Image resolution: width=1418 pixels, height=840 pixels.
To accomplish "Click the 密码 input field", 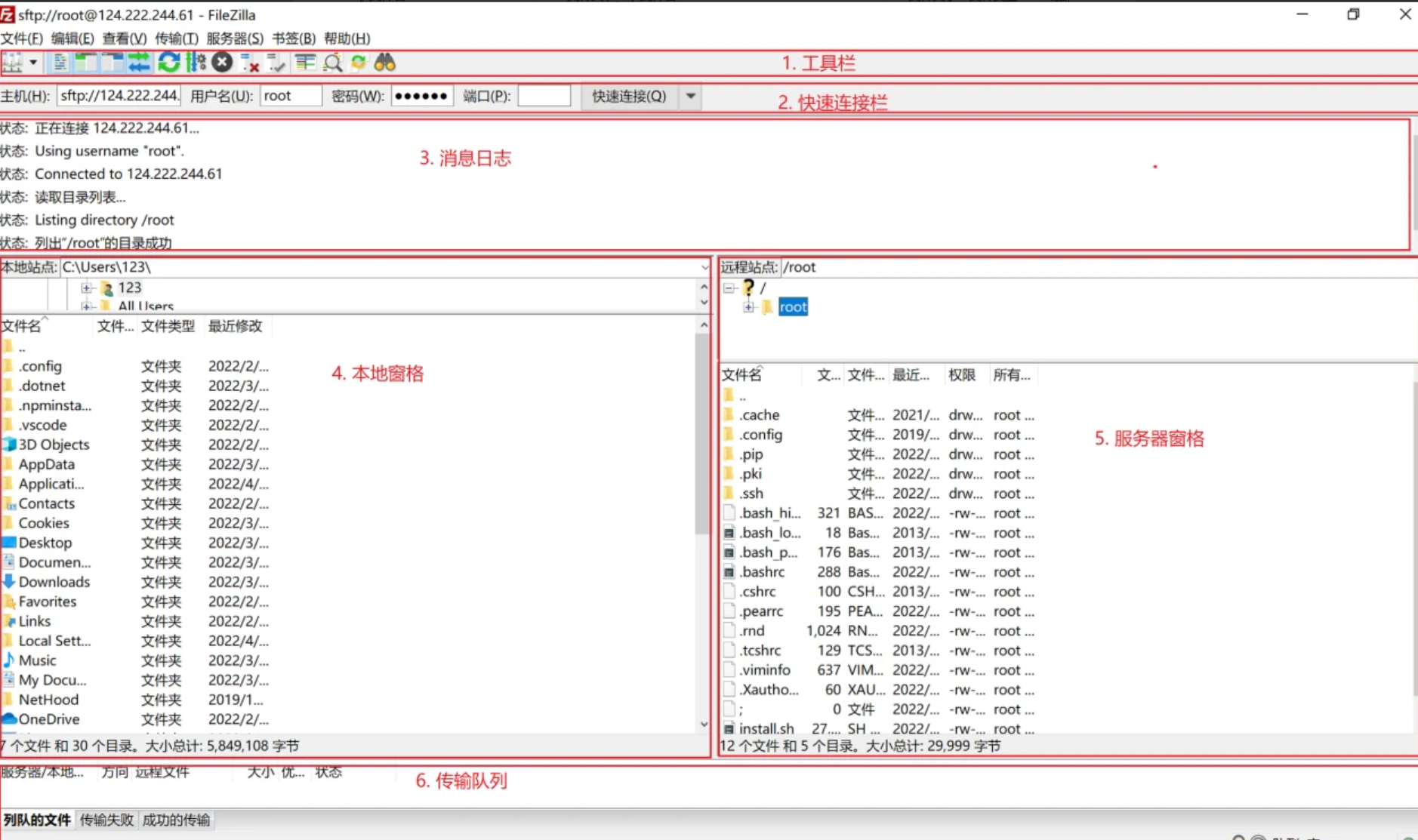I will pos(421,96).
